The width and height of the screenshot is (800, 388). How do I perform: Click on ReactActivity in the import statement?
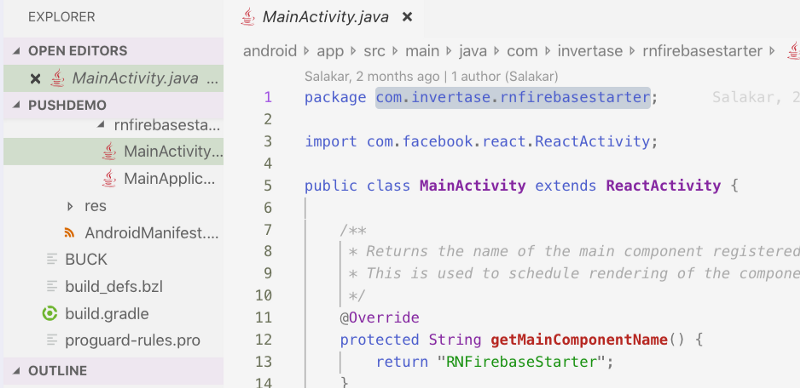point(592,141)
